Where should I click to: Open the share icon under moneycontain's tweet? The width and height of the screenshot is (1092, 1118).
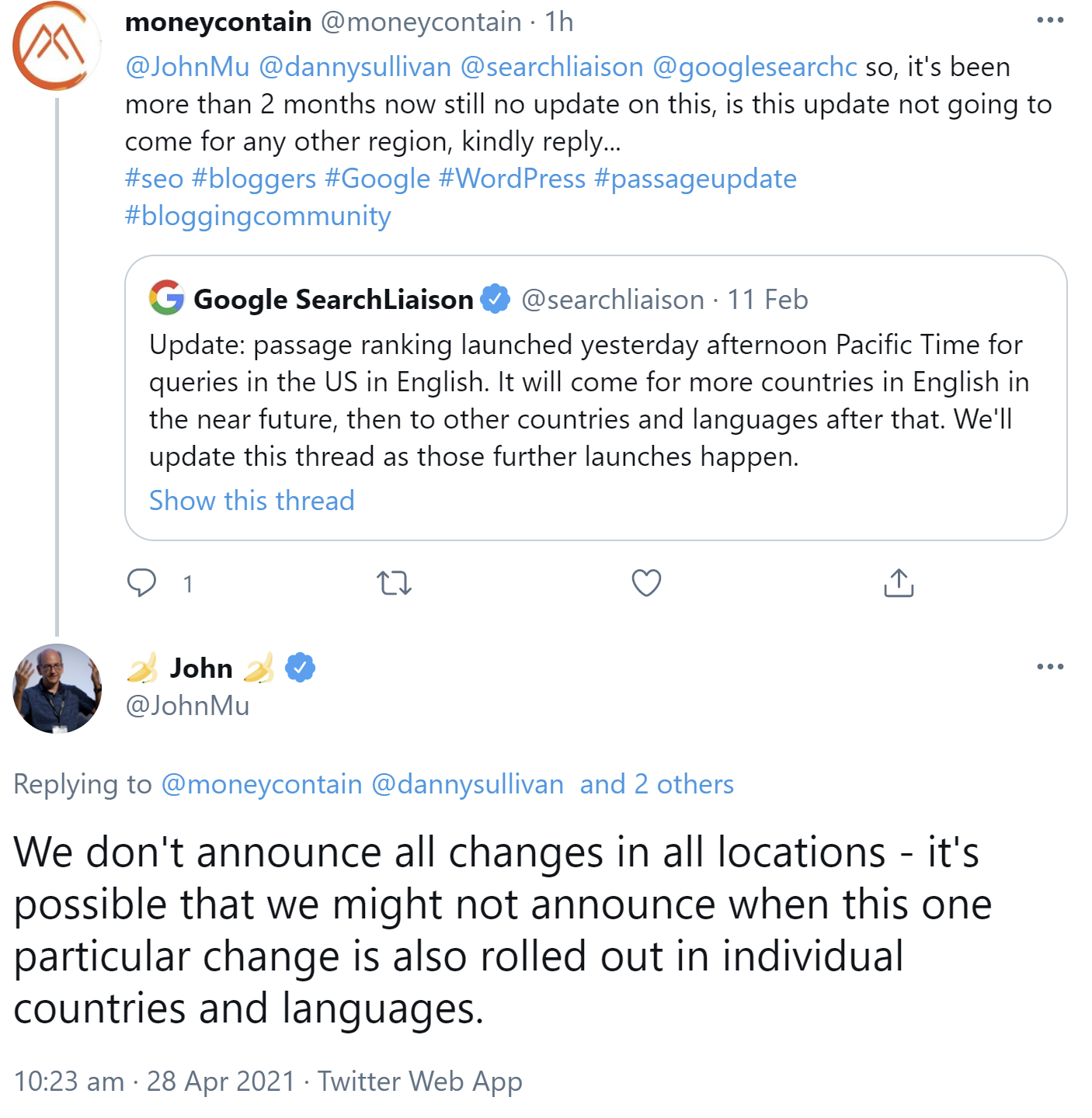click(899, 582)
